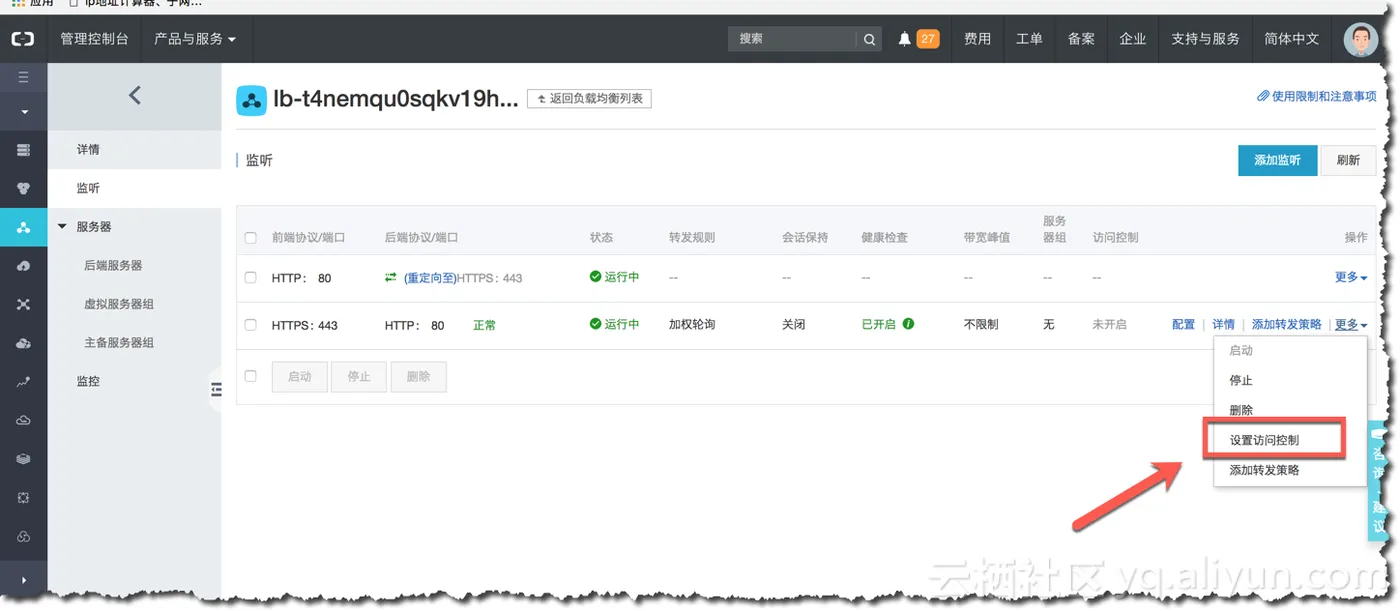Click the health check info icon
The width and height of the screenshot is (1400, 611).
click(x=908, y=324)
